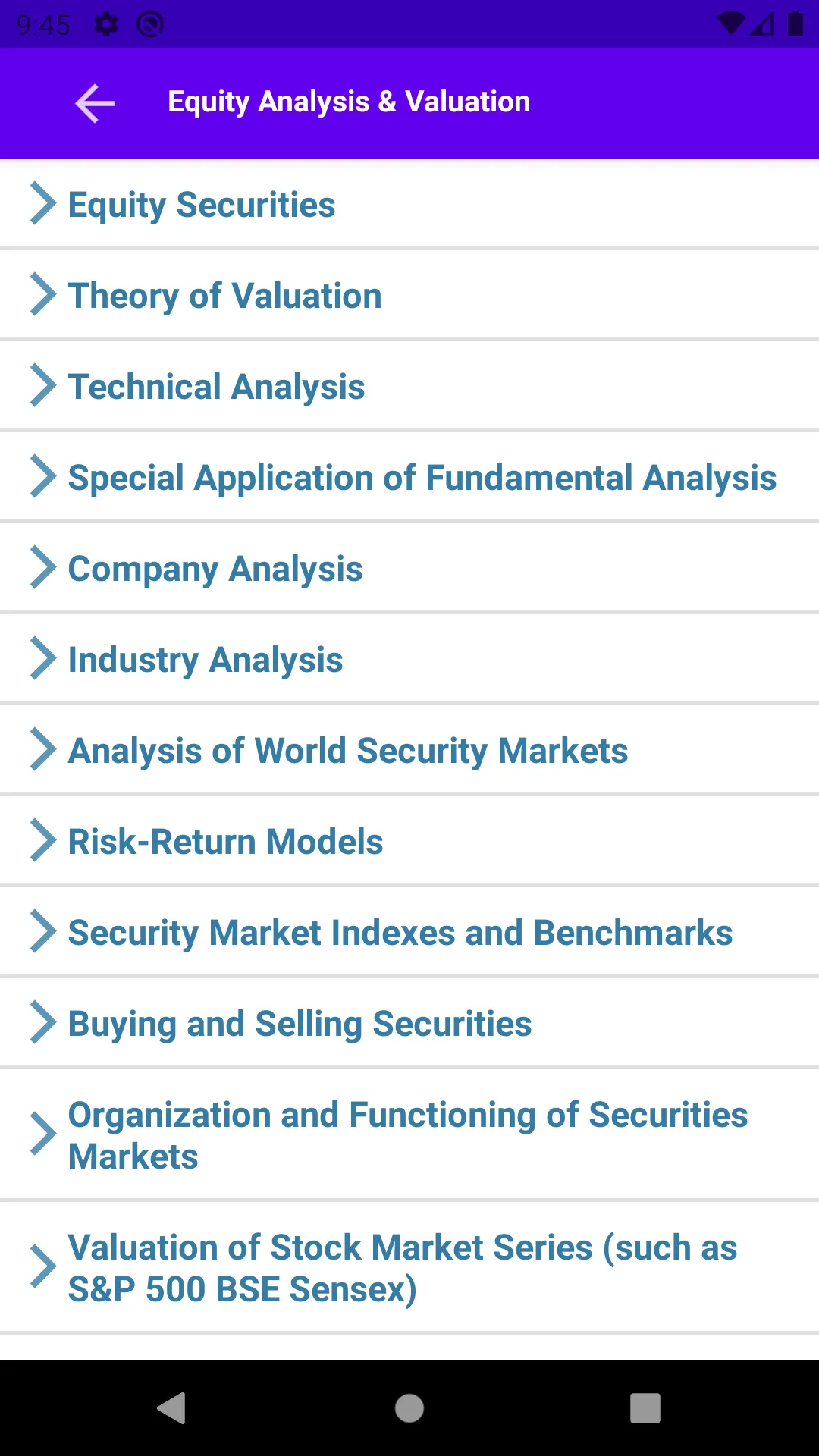Tap the chevron beside Industry Analysis
The image size is (819, 1456).
pyautogui.click(x=43, y=659)
